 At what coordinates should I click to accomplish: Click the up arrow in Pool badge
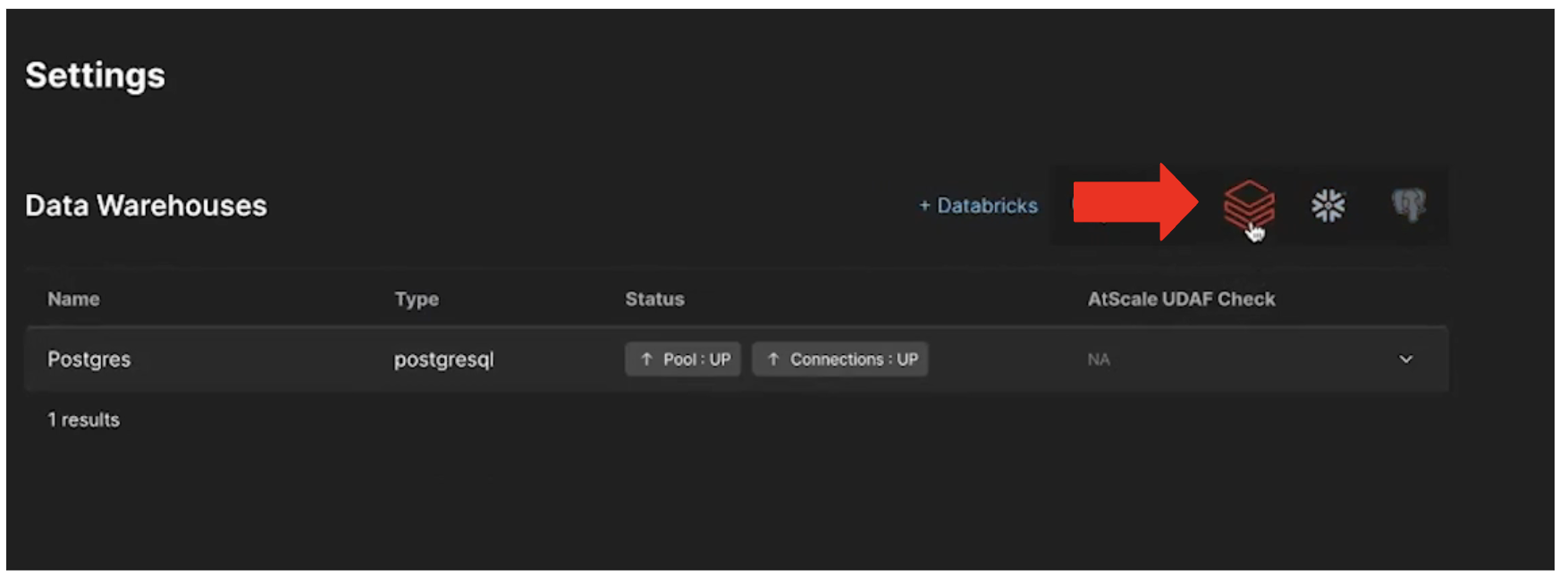[646, 359]
